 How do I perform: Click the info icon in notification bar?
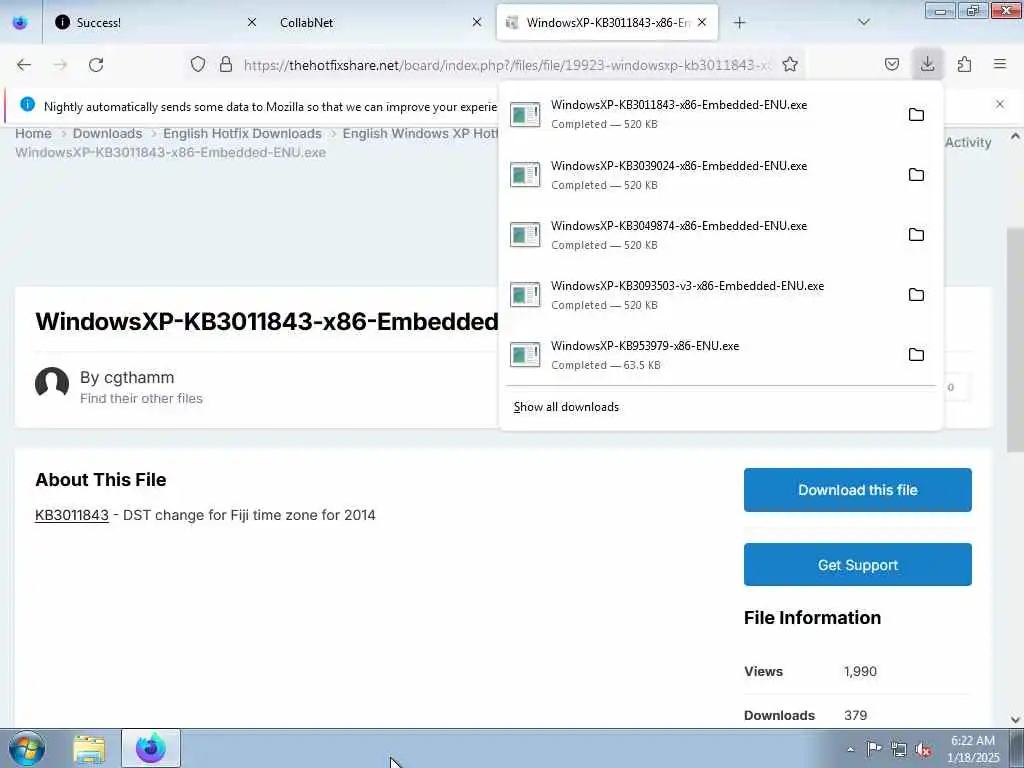click(27, 104)
